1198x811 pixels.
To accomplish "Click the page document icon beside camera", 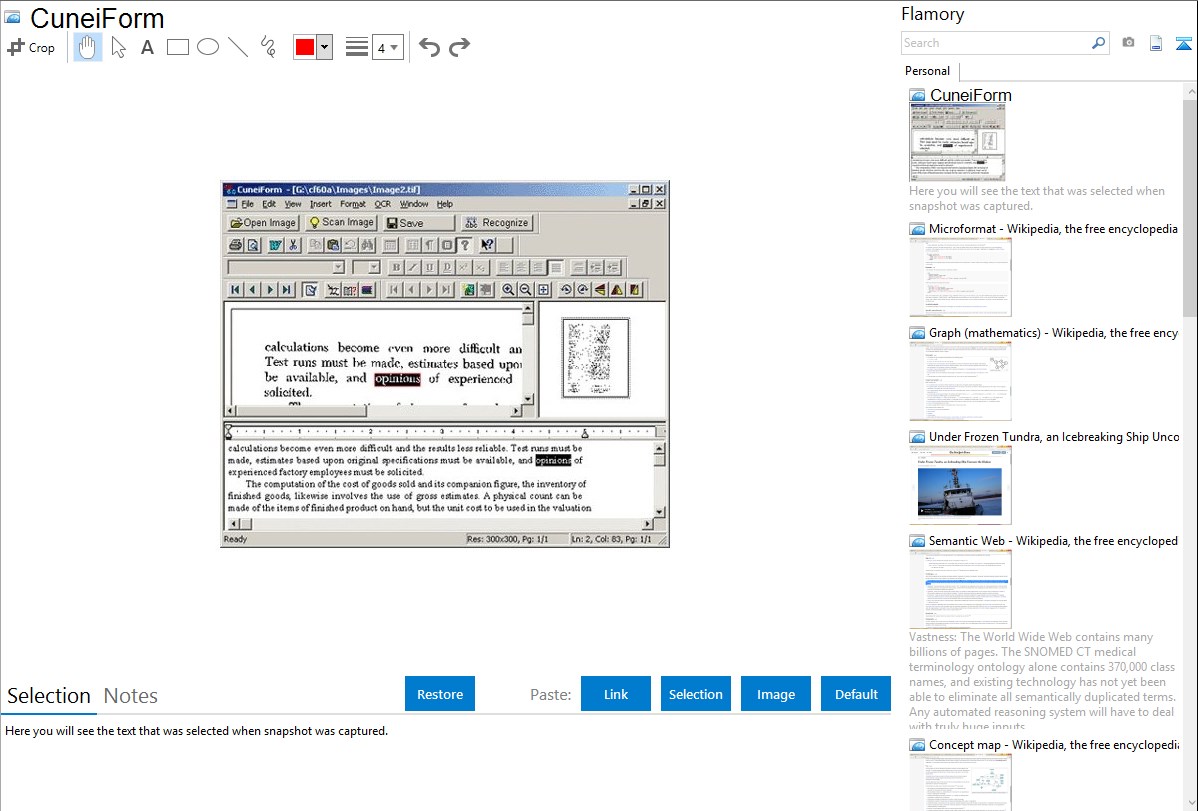I will (x=1156, y=43).
